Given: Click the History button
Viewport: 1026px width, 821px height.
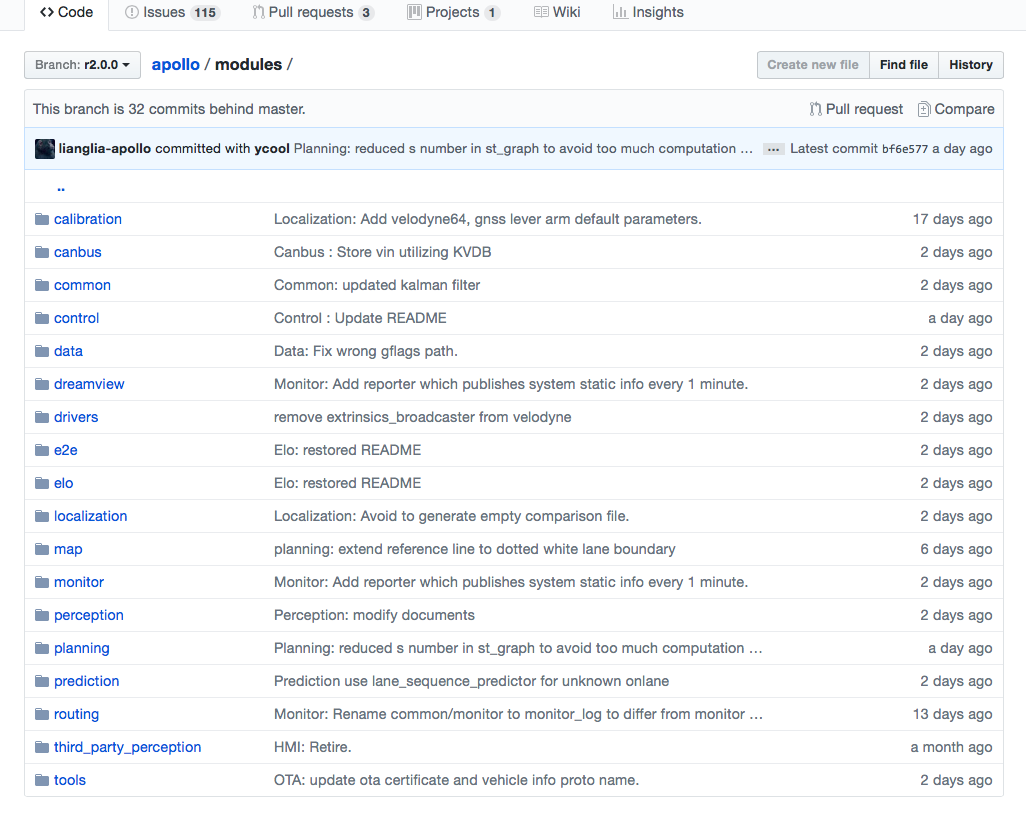Looking at the screenshot, I should [x=970, y=65].
